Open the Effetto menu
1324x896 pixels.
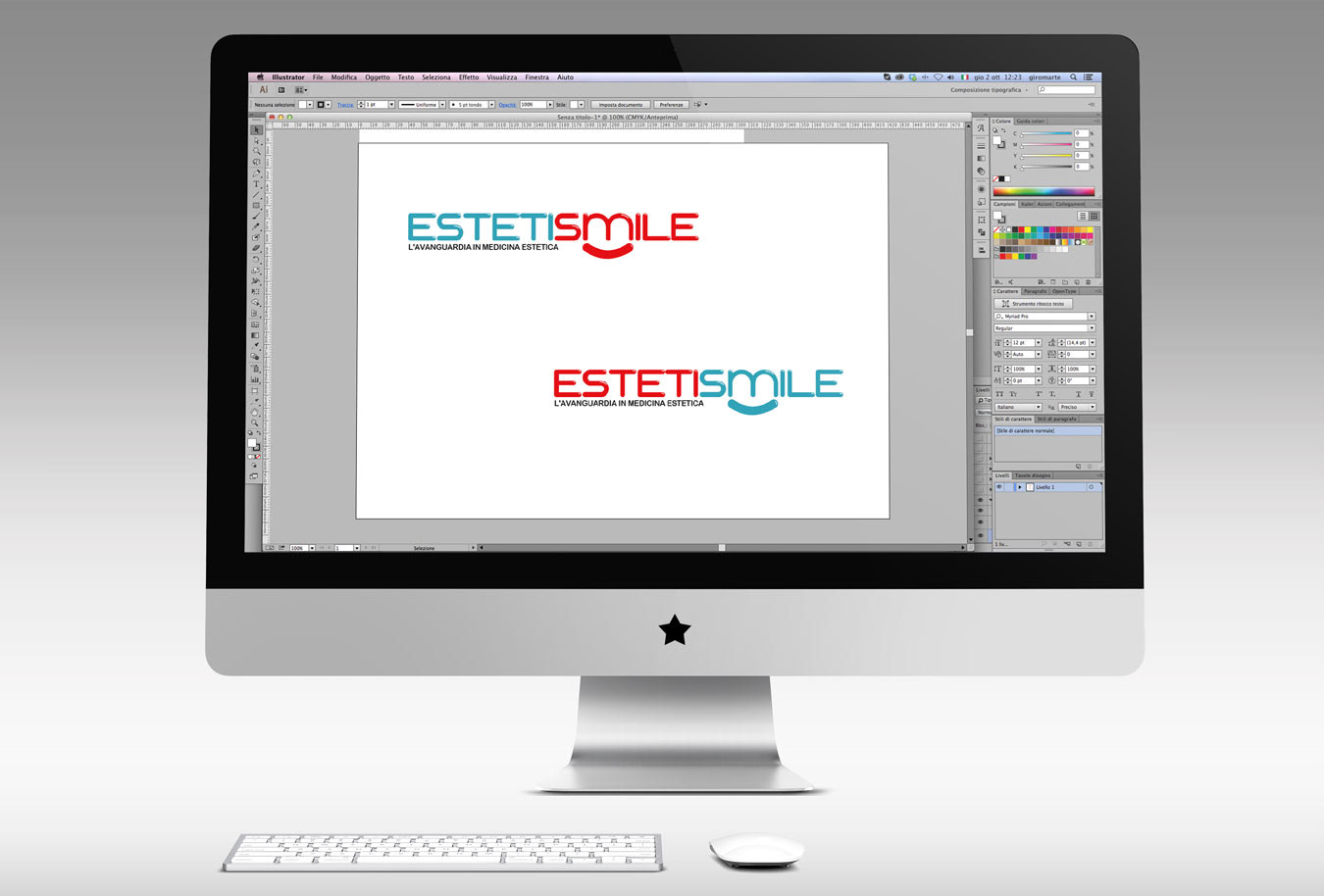pos(469,77)
